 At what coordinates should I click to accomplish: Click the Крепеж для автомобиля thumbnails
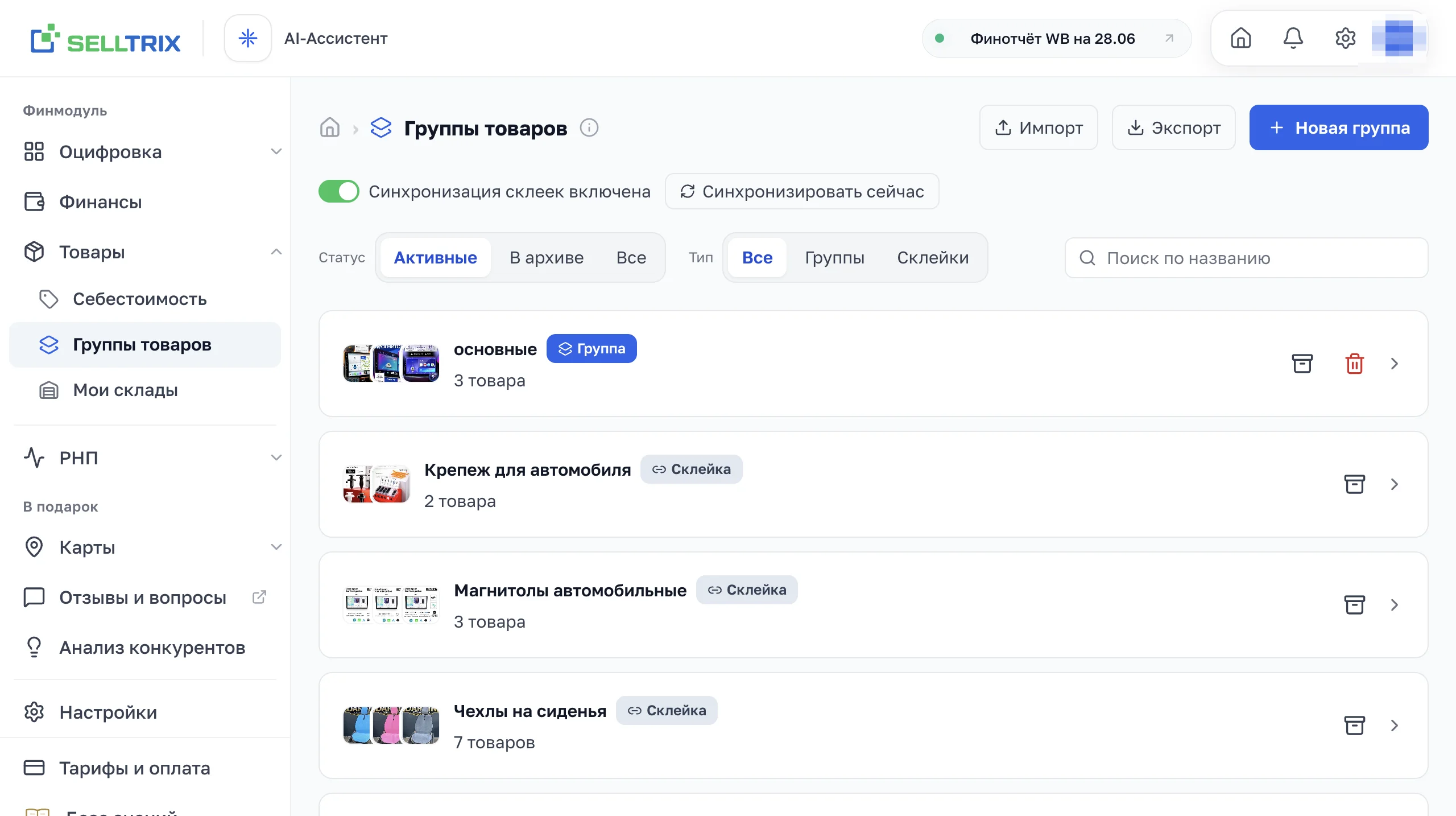377,484
